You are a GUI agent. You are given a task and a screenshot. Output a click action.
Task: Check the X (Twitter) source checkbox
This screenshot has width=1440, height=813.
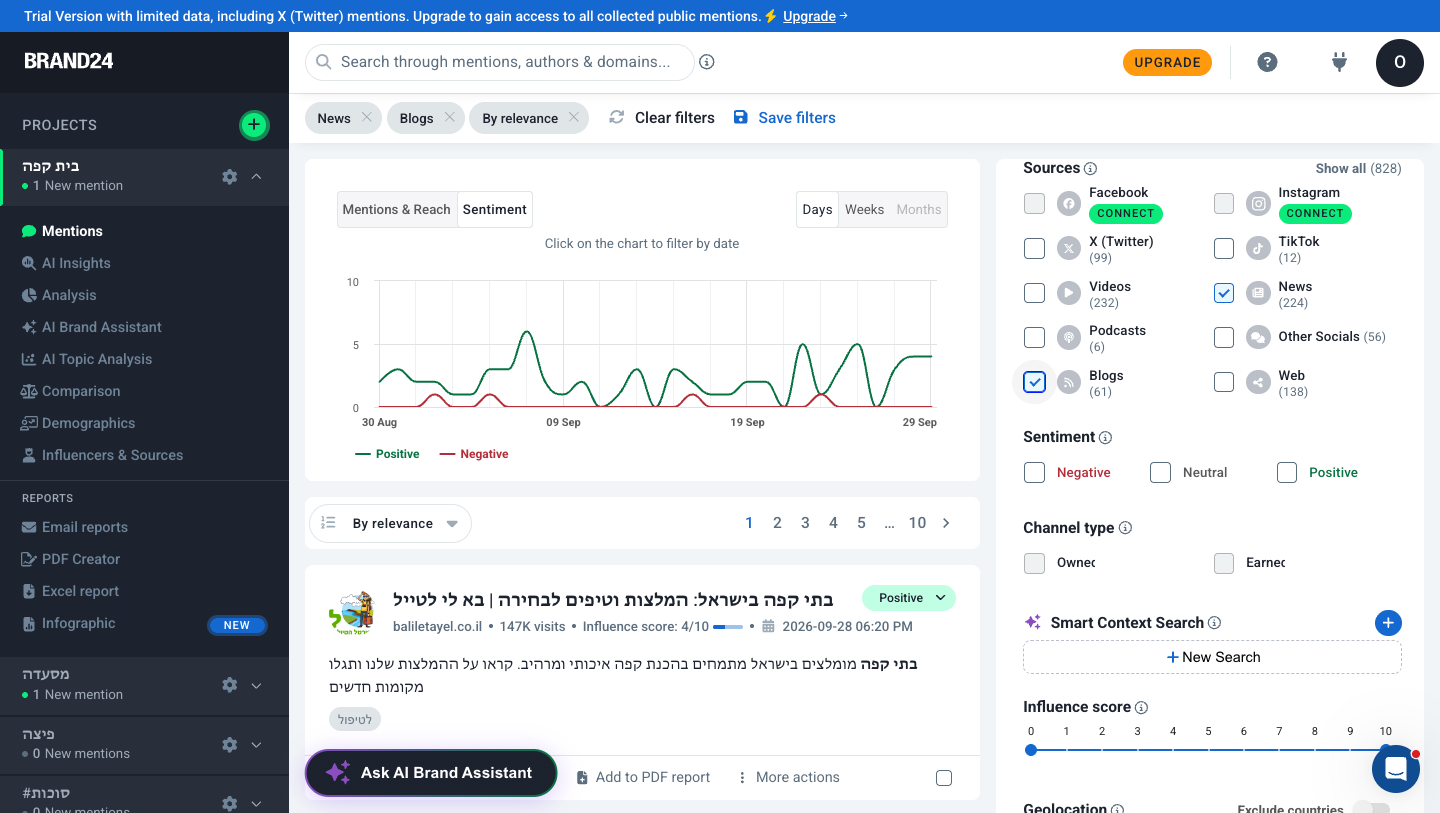tap(1034, 248)
